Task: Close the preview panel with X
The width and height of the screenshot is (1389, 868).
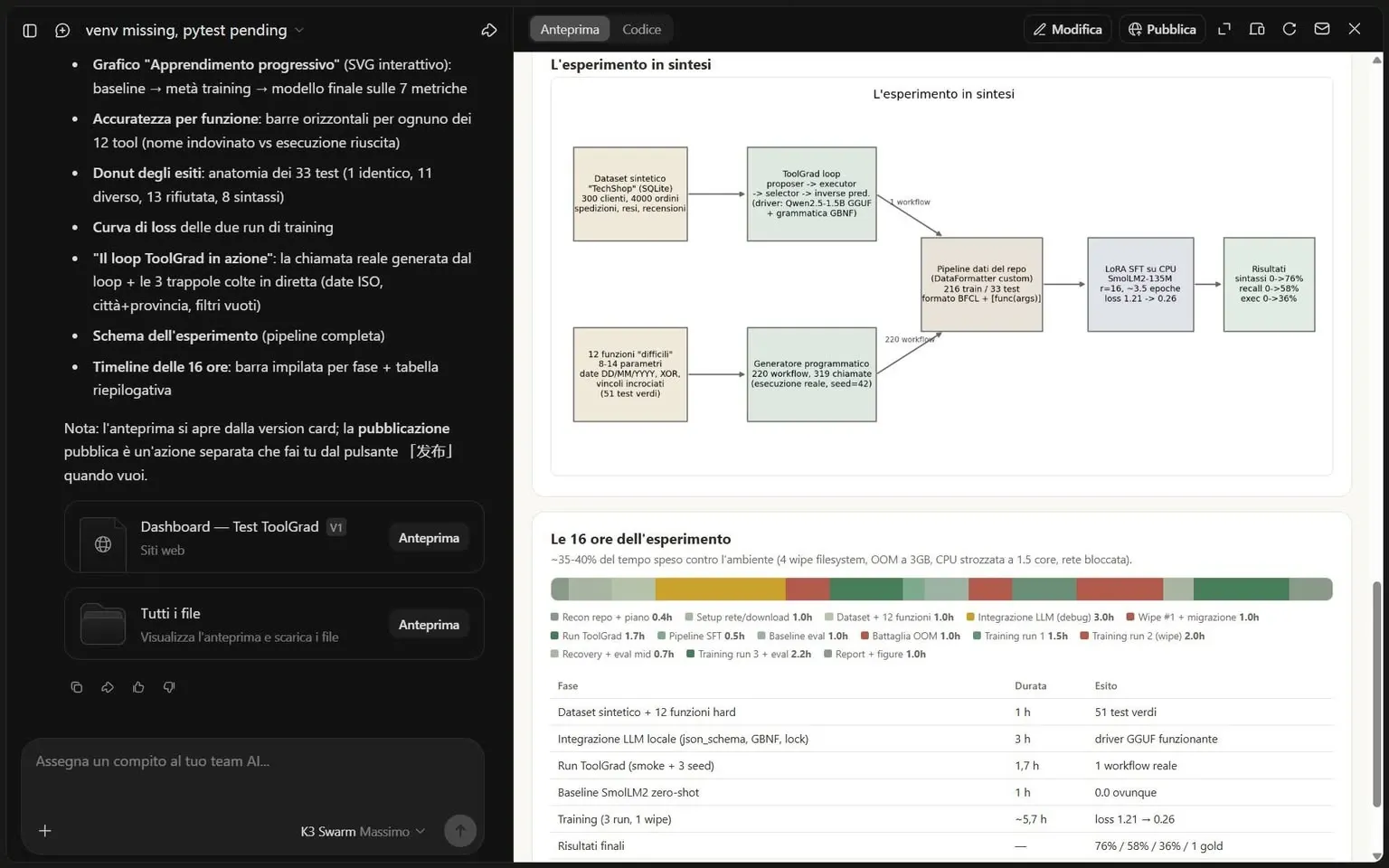Action: (1355, 29)
